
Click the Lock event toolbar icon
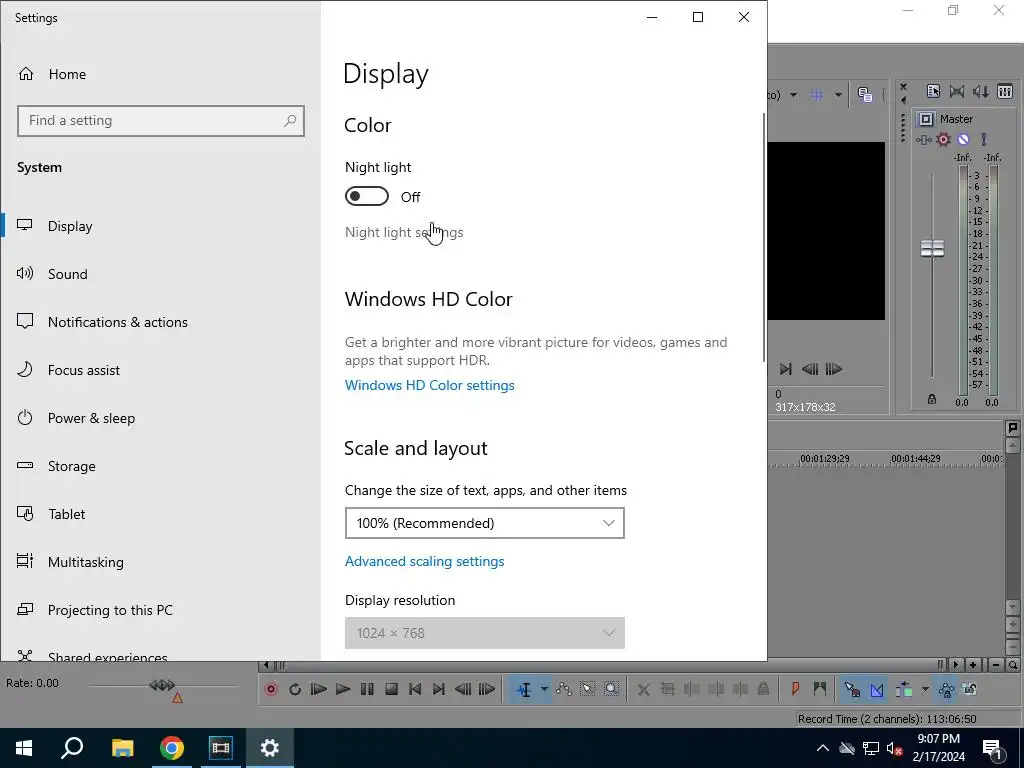(763, 689)
